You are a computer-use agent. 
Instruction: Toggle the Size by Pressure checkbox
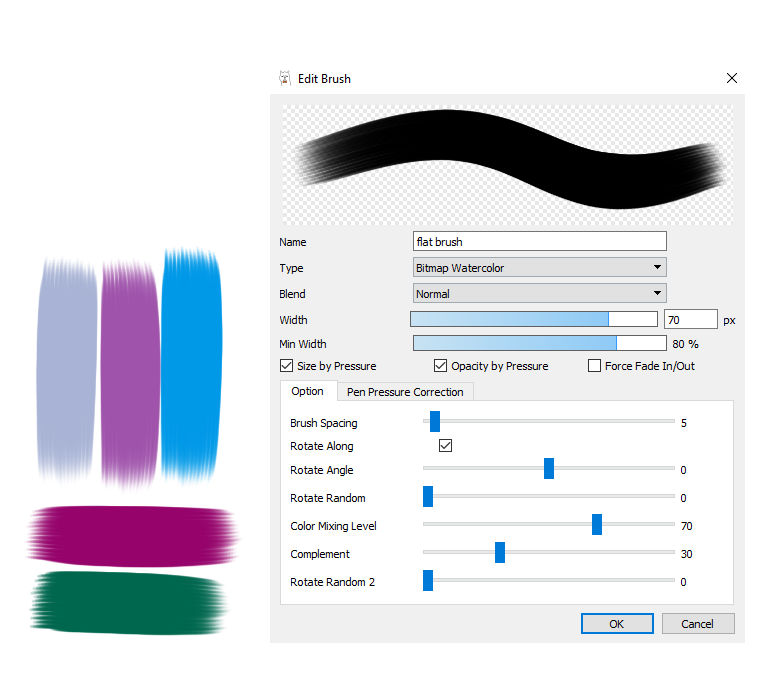tap(286, 365)
